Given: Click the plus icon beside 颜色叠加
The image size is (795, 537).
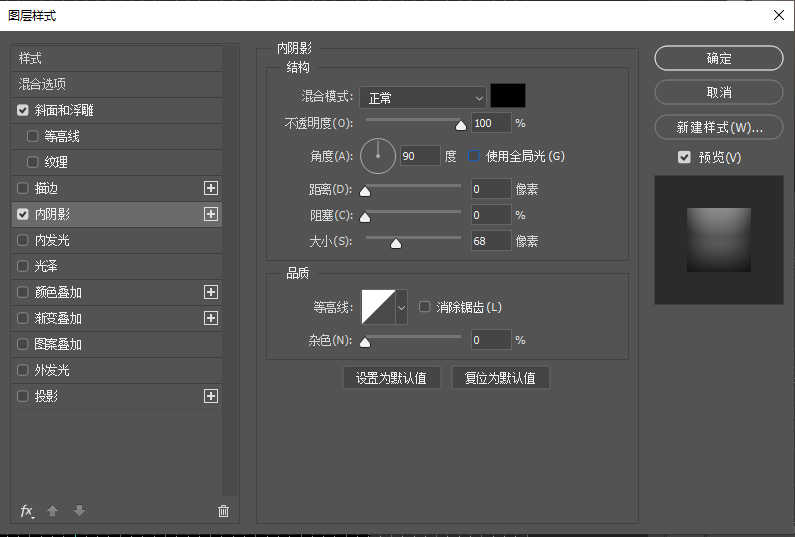Looking at the screenshot, I should (x=211, y=292).
